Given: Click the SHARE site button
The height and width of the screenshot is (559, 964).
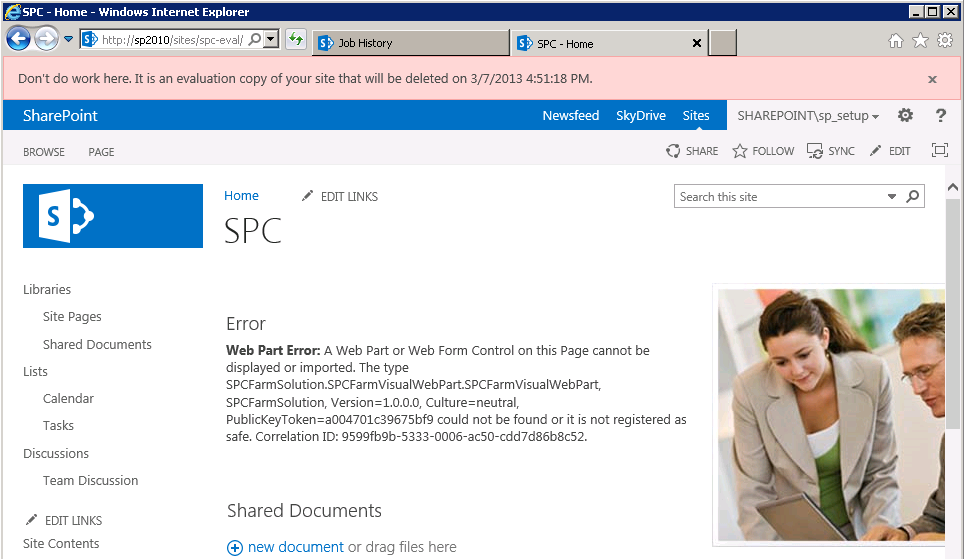Looking at the screenshot, I should (x=692, y=151).
